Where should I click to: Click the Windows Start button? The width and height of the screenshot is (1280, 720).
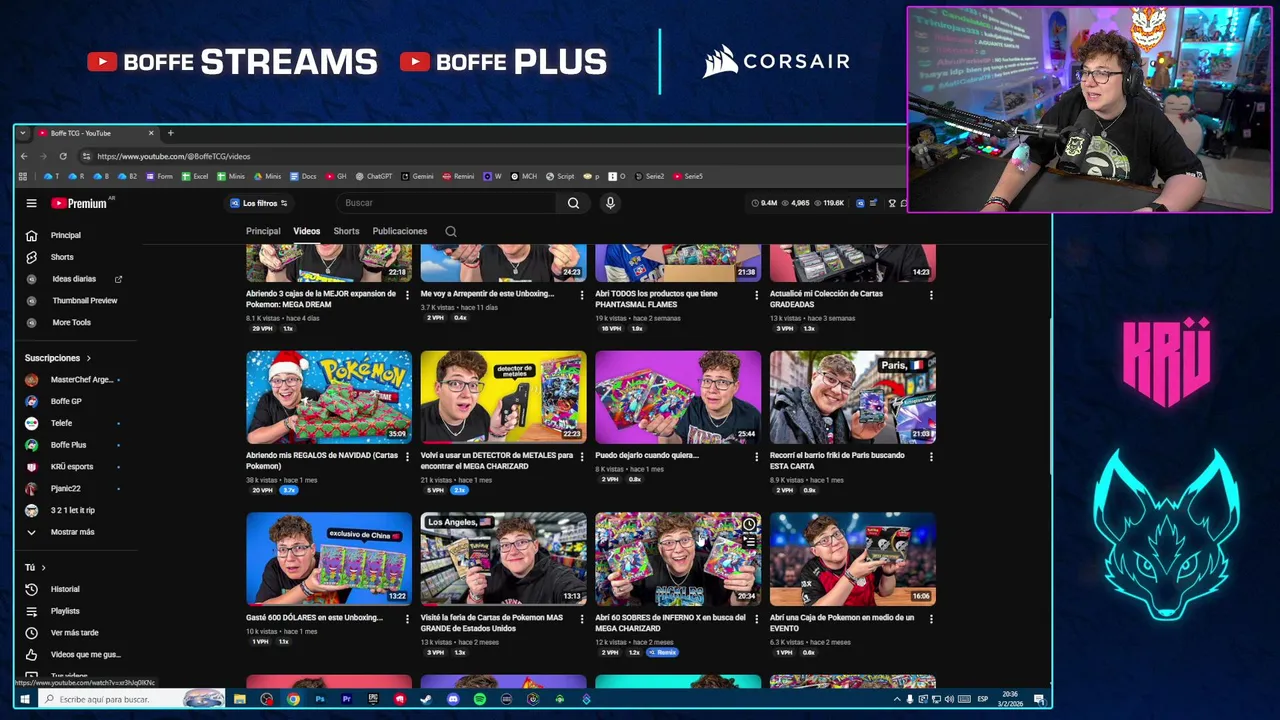24,699
